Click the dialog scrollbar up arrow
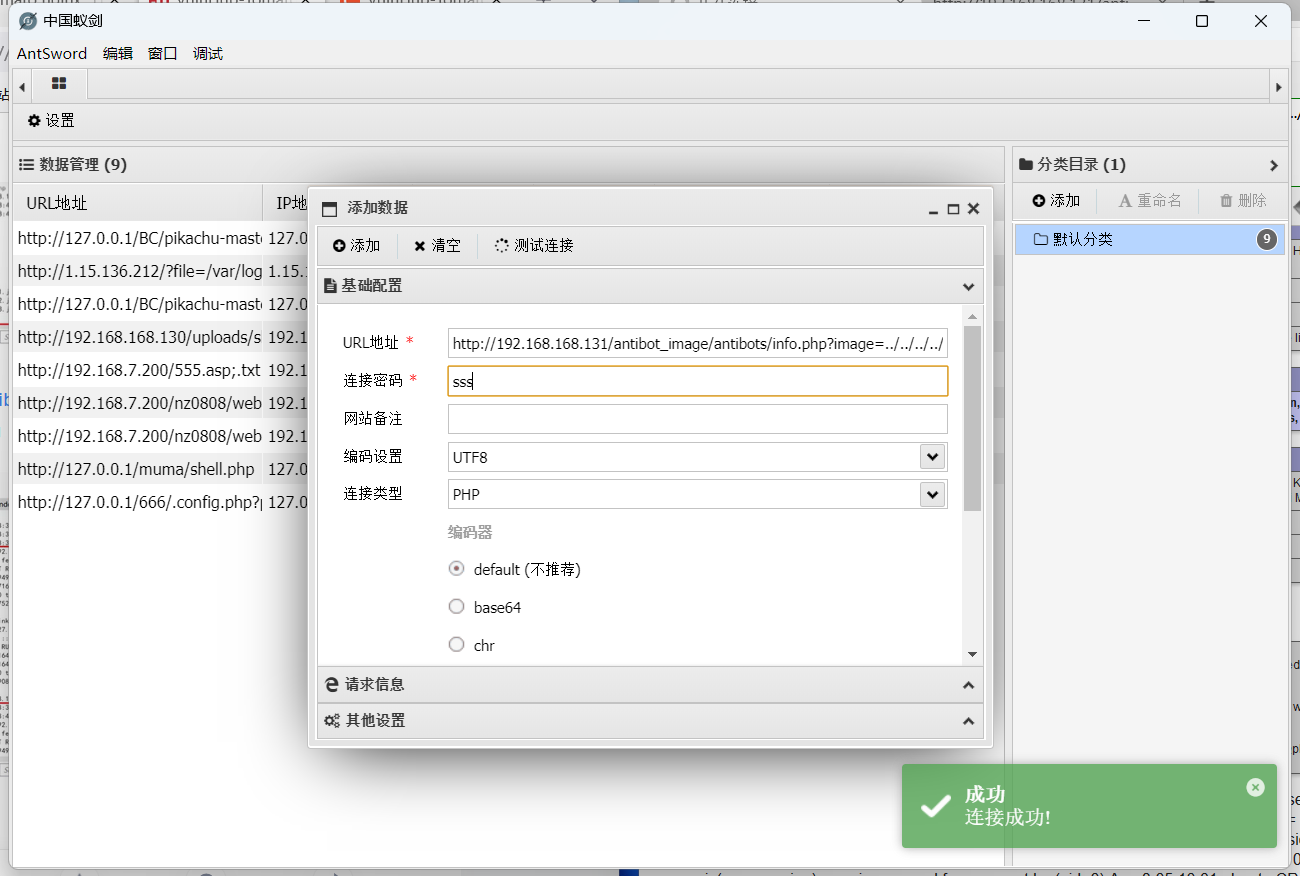 pos(973,316)
